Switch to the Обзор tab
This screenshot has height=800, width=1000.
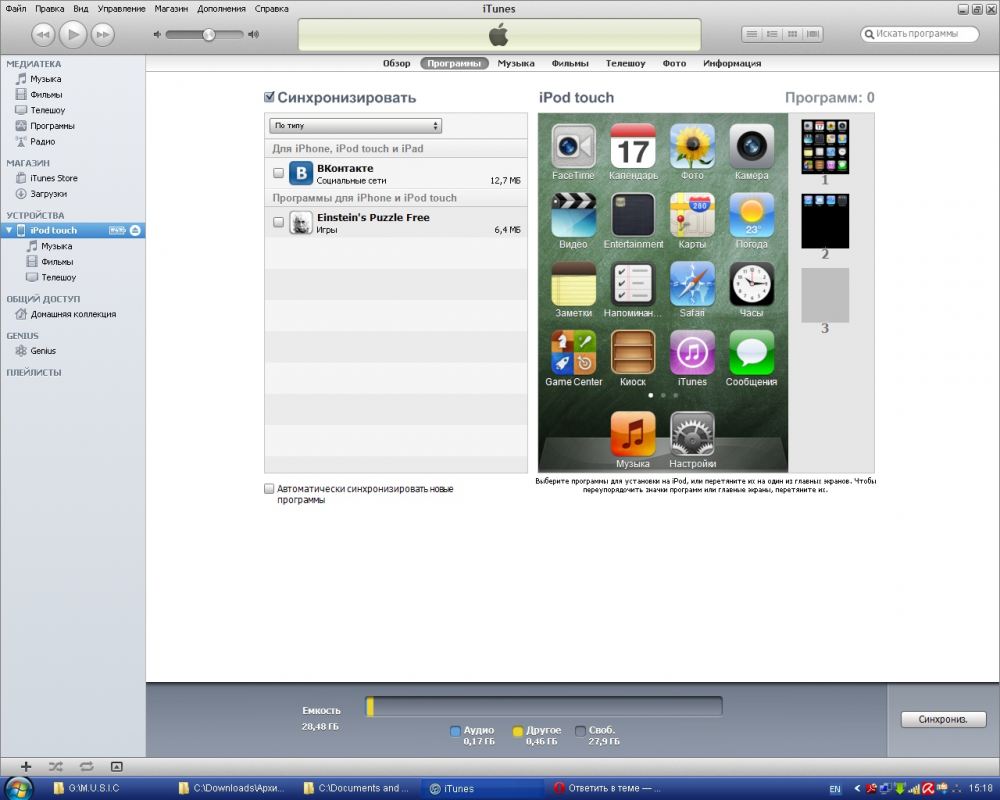(x=396, y=63)
